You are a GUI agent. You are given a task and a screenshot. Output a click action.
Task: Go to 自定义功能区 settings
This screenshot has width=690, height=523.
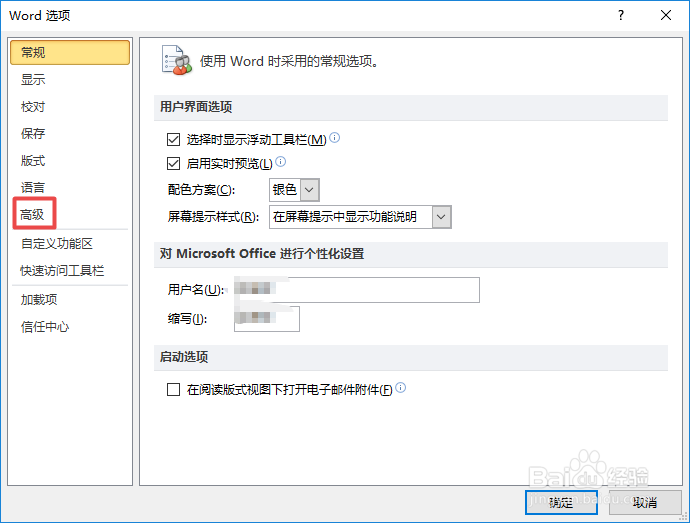tap(57, 243)
